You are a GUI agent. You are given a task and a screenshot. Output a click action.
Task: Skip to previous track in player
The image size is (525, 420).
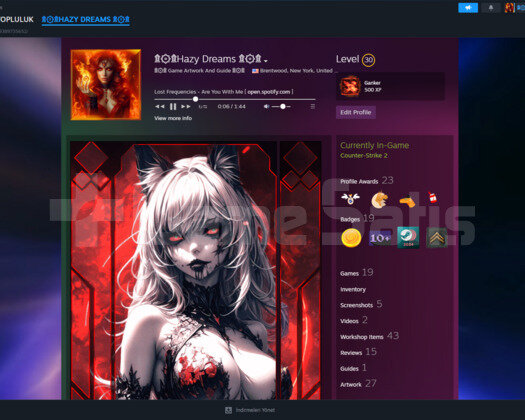[159, 107]
